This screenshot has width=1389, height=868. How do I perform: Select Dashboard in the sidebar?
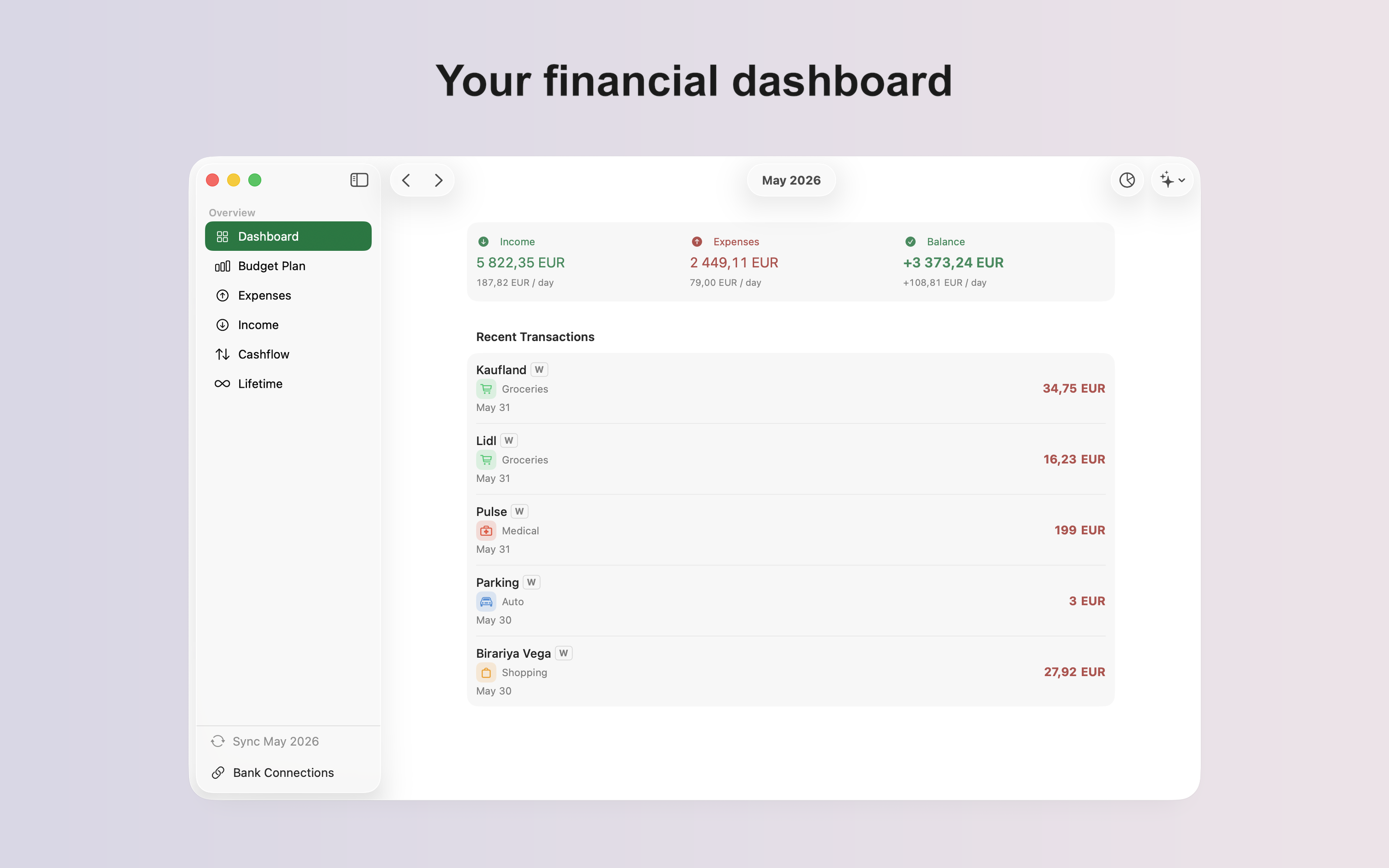(x=288, y=236)
